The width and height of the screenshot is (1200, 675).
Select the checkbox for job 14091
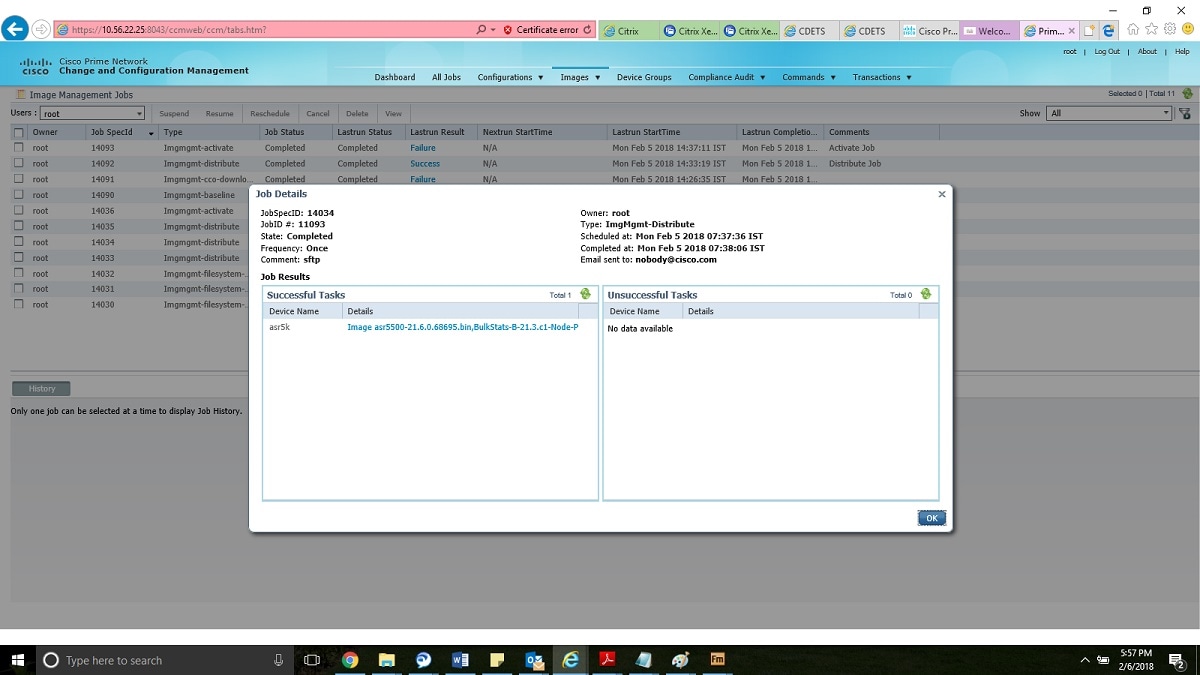pyautogui.click(x=18, y=179)
